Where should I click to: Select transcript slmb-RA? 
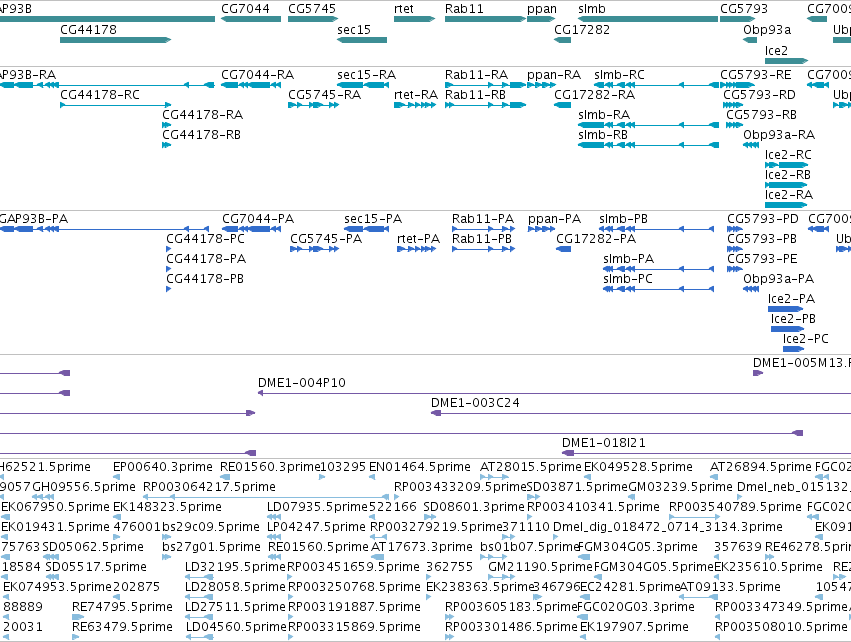(x=604, y=115)
